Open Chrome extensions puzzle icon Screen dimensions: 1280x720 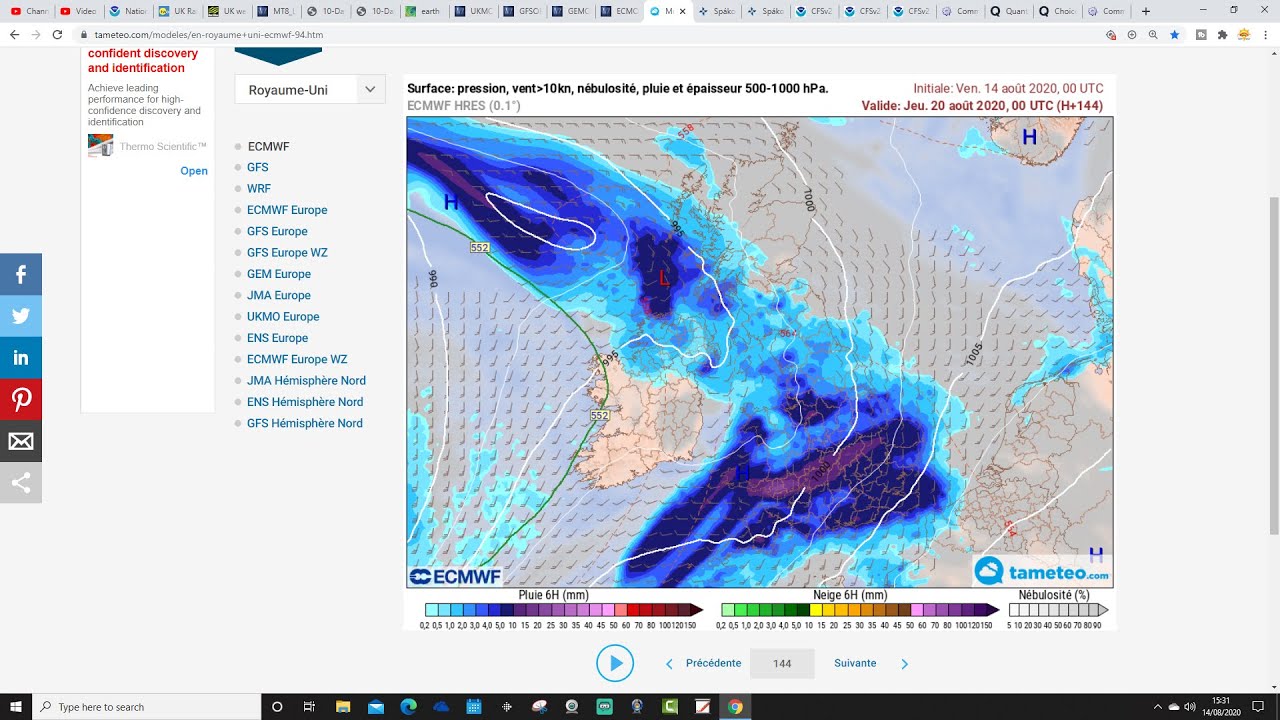(x=1222, y=34)
